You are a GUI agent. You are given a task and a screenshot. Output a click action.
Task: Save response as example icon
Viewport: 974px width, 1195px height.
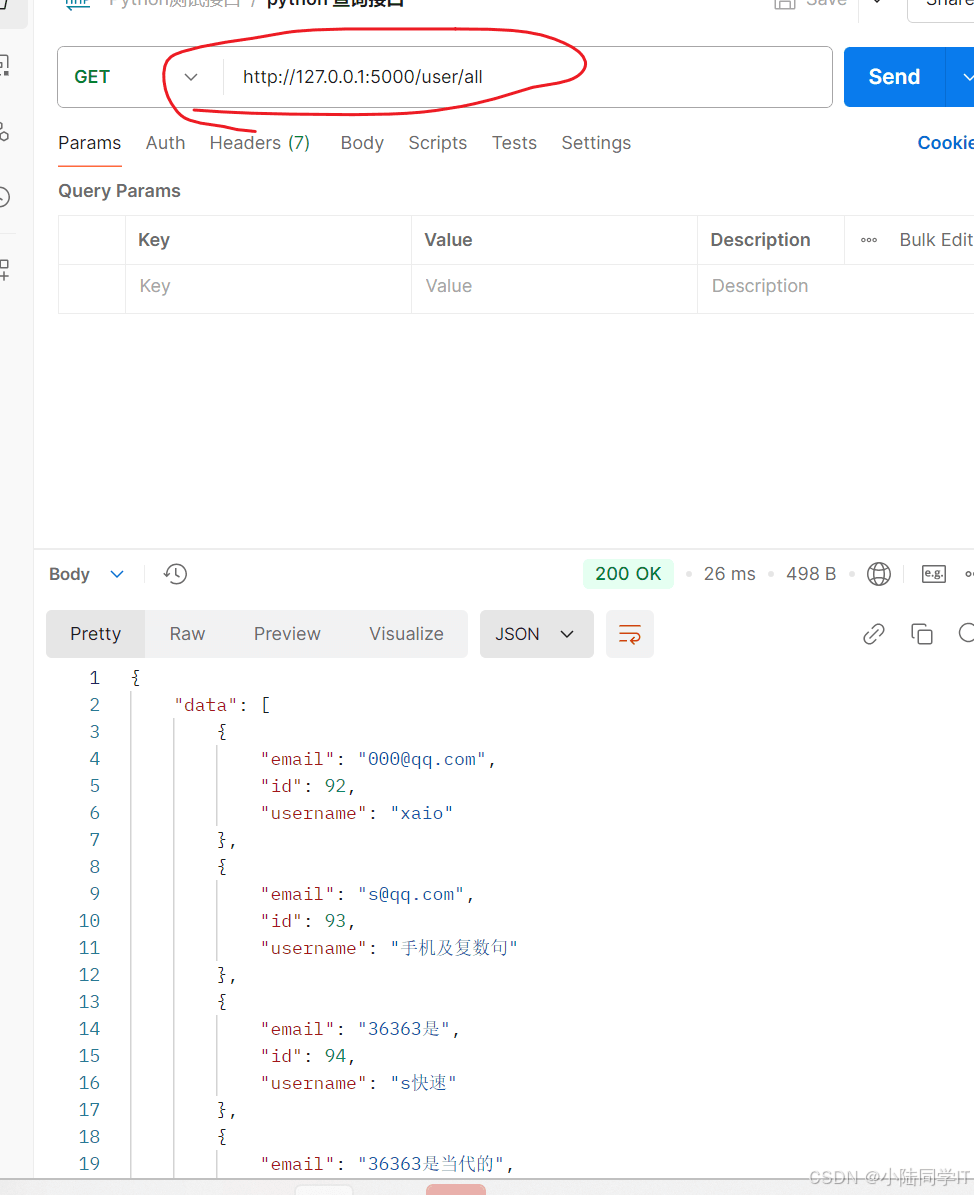(x=934, y=574)
